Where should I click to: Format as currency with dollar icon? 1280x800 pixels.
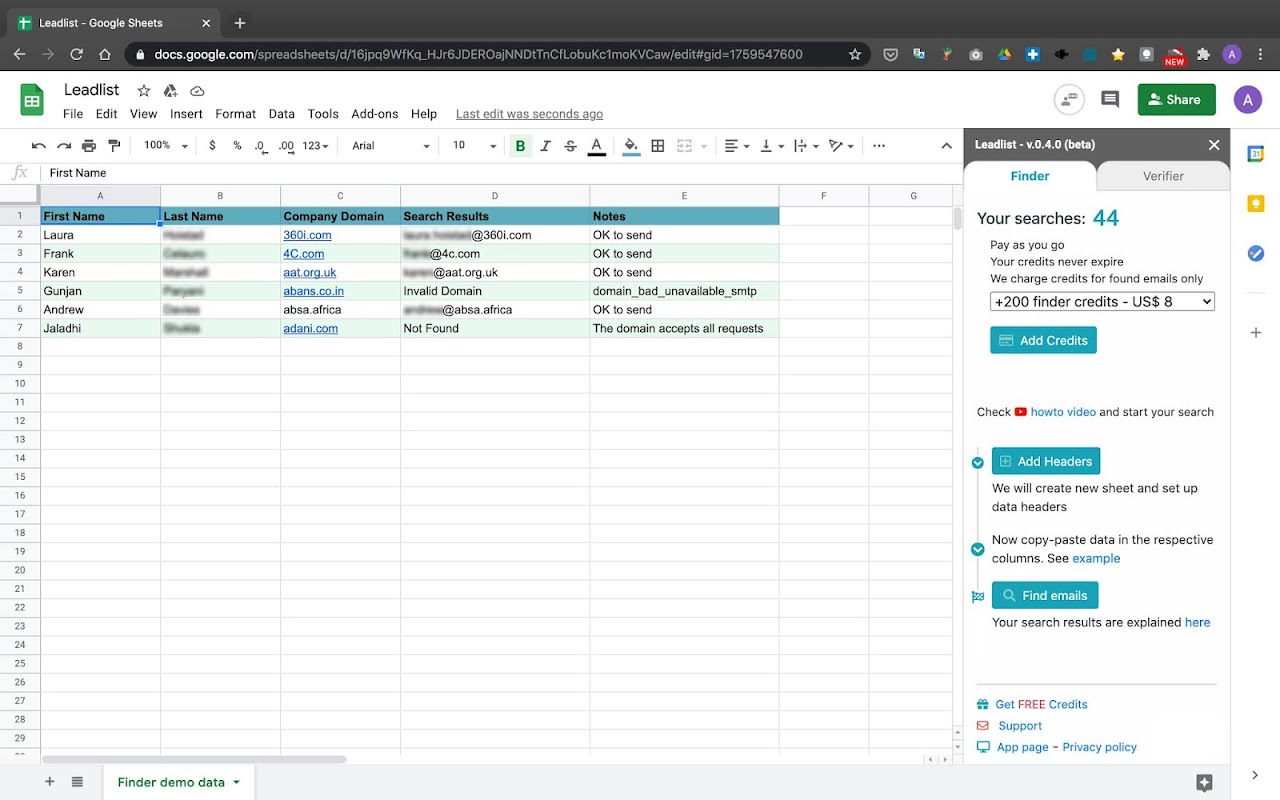212,146
